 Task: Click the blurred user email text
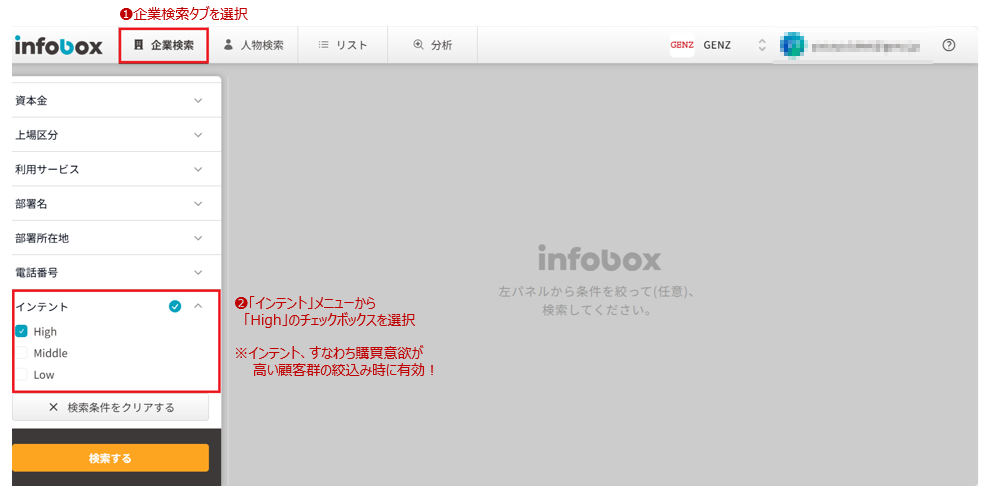[864, 46]
